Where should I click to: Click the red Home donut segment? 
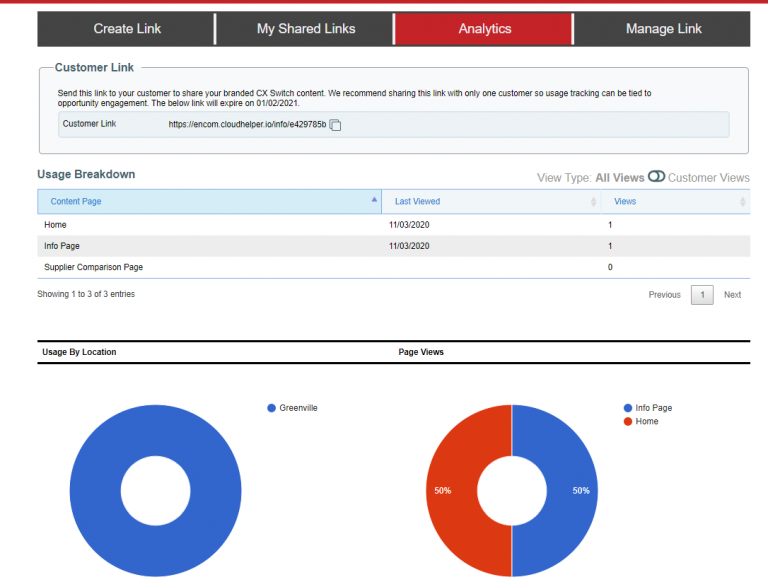tap(451, 490)
